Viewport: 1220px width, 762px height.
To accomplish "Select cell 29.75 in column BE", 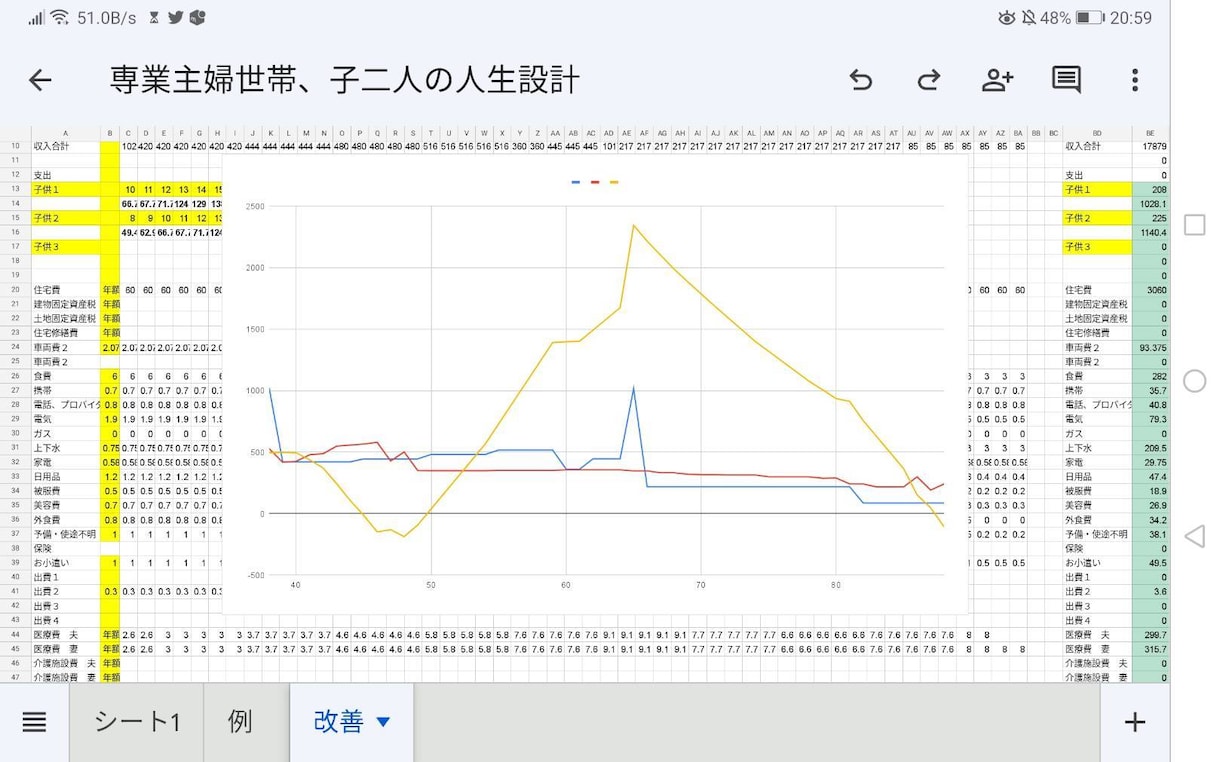I will click(x=1150, y=463).
